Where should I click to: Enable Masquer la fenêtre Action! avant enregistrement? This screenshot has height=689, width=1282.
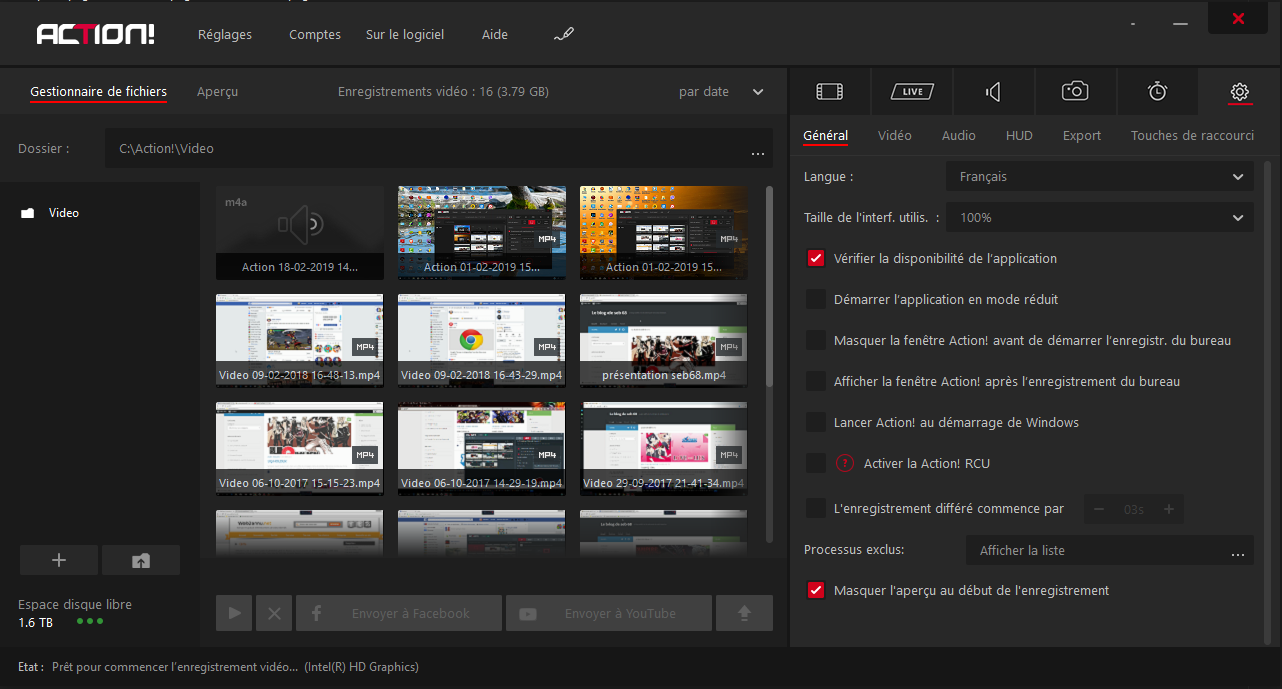coord(816,340)
